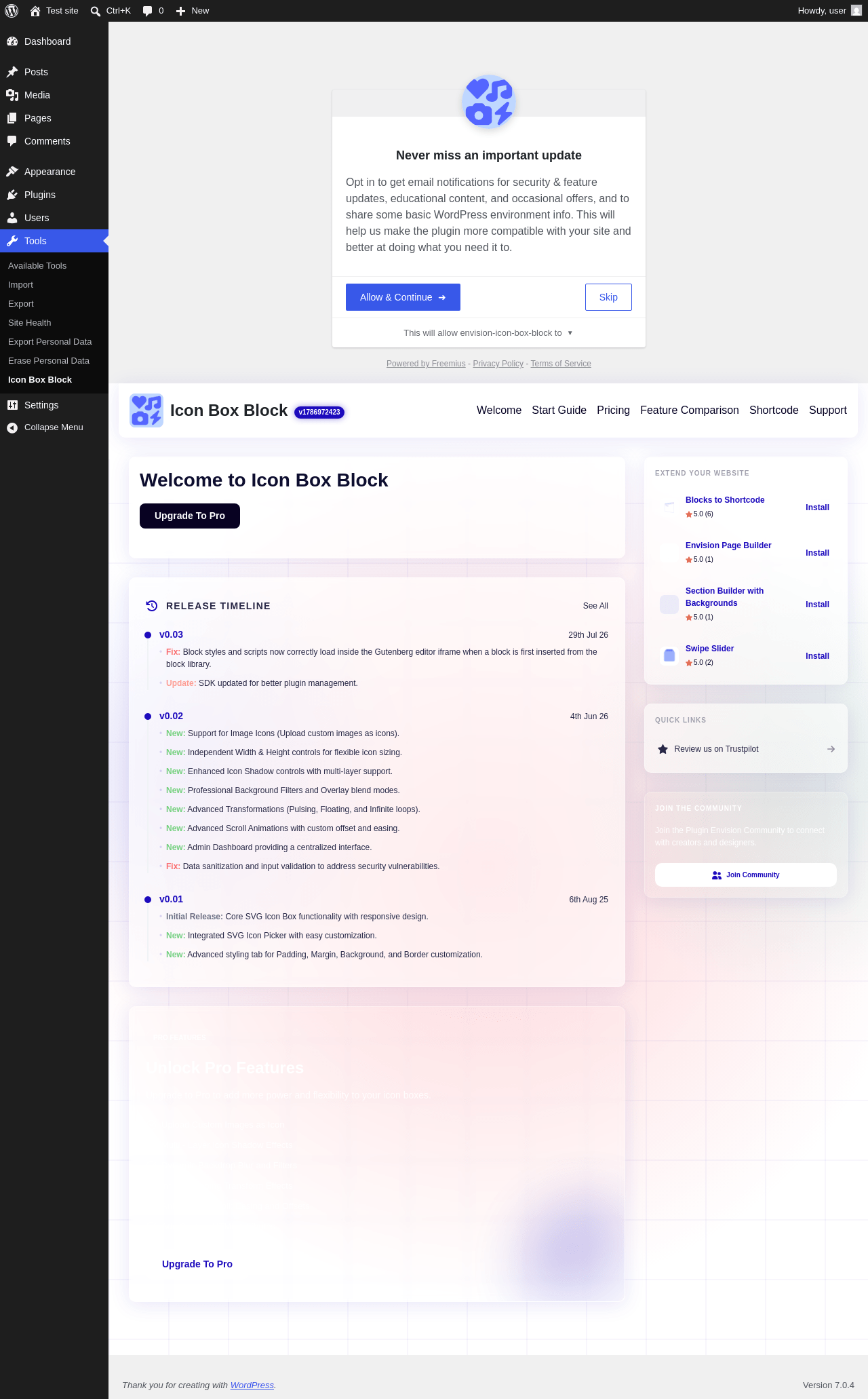Click the Comments speech bubble sidebar icon
The height and width of the screenshot is (1399, 868).
coord(12,141)
